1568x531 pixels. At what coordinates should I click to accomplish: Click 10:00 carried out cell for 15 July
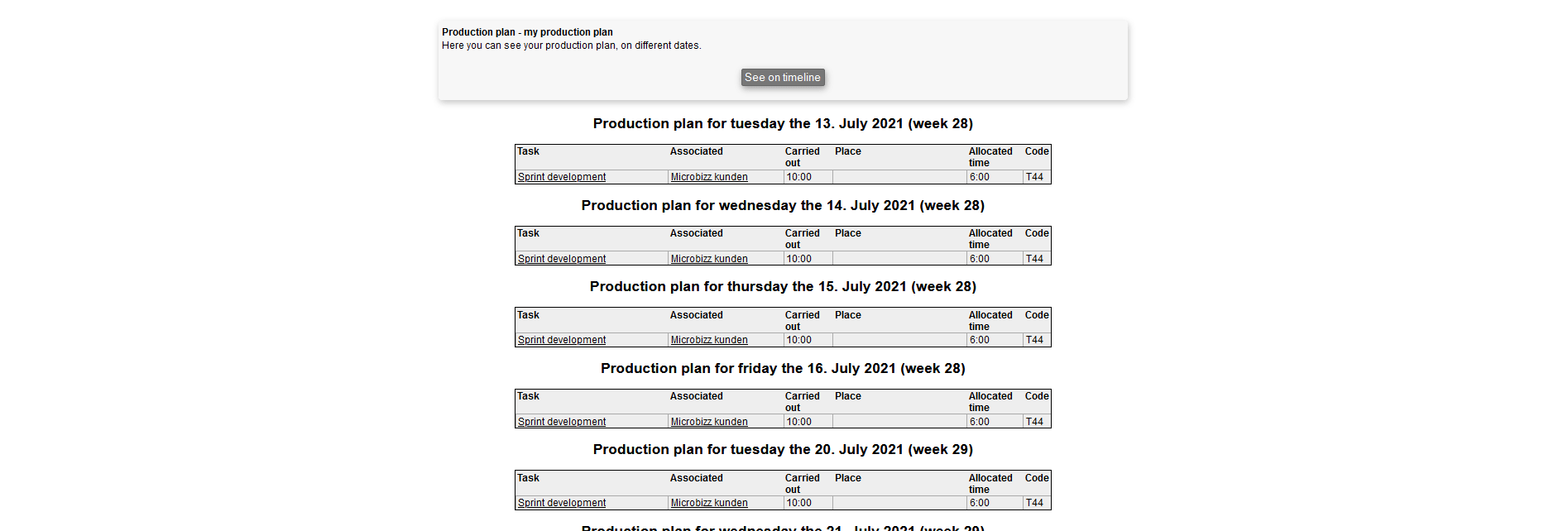[798, 340]
